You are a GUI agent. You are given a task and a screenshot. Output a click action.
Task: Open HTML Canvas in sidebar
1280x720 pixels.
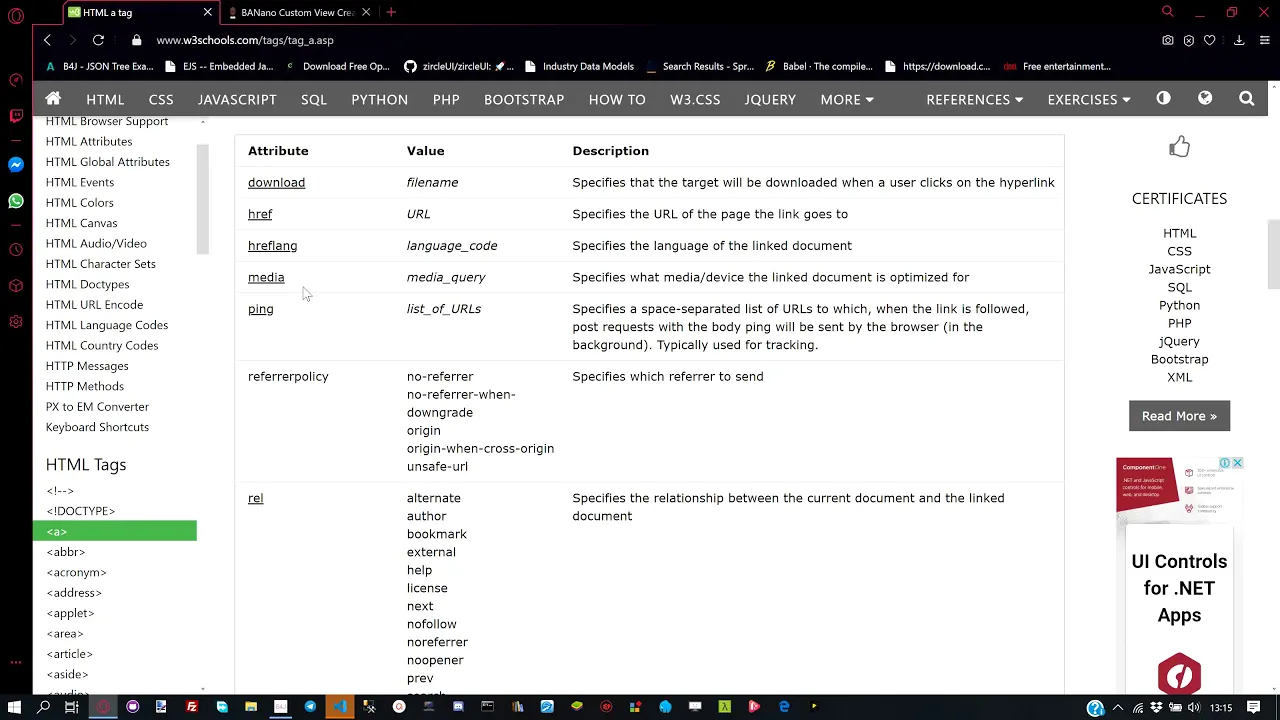[x=81, y=223]
